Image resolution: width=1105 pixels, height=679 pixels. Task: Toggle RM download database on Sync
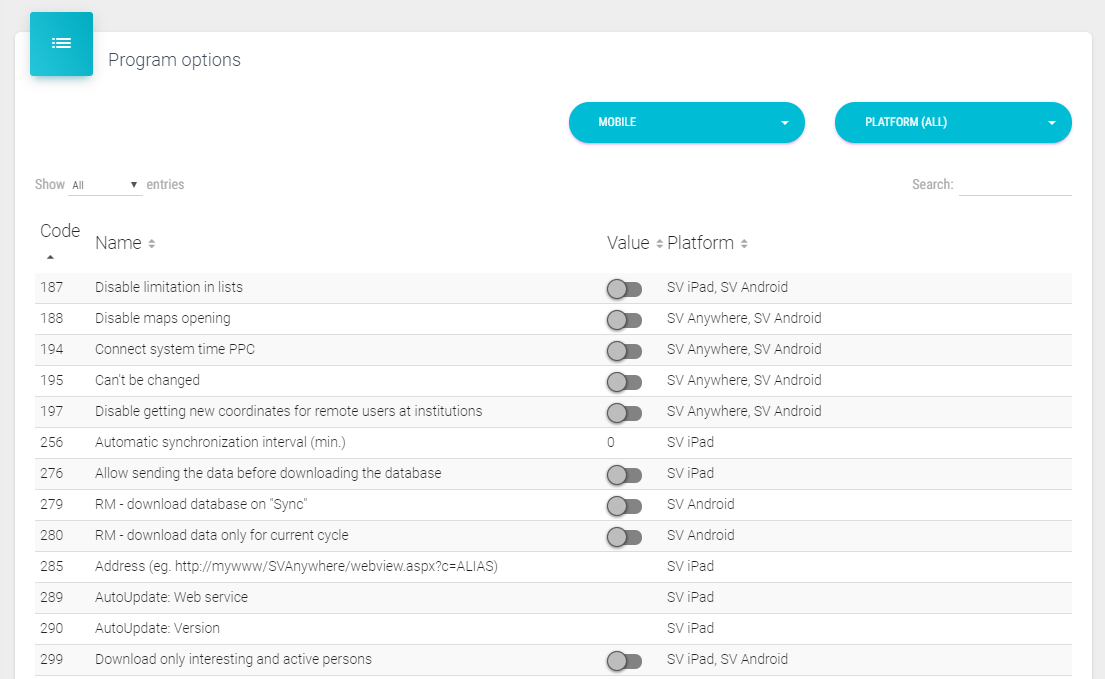coord(623,506)
